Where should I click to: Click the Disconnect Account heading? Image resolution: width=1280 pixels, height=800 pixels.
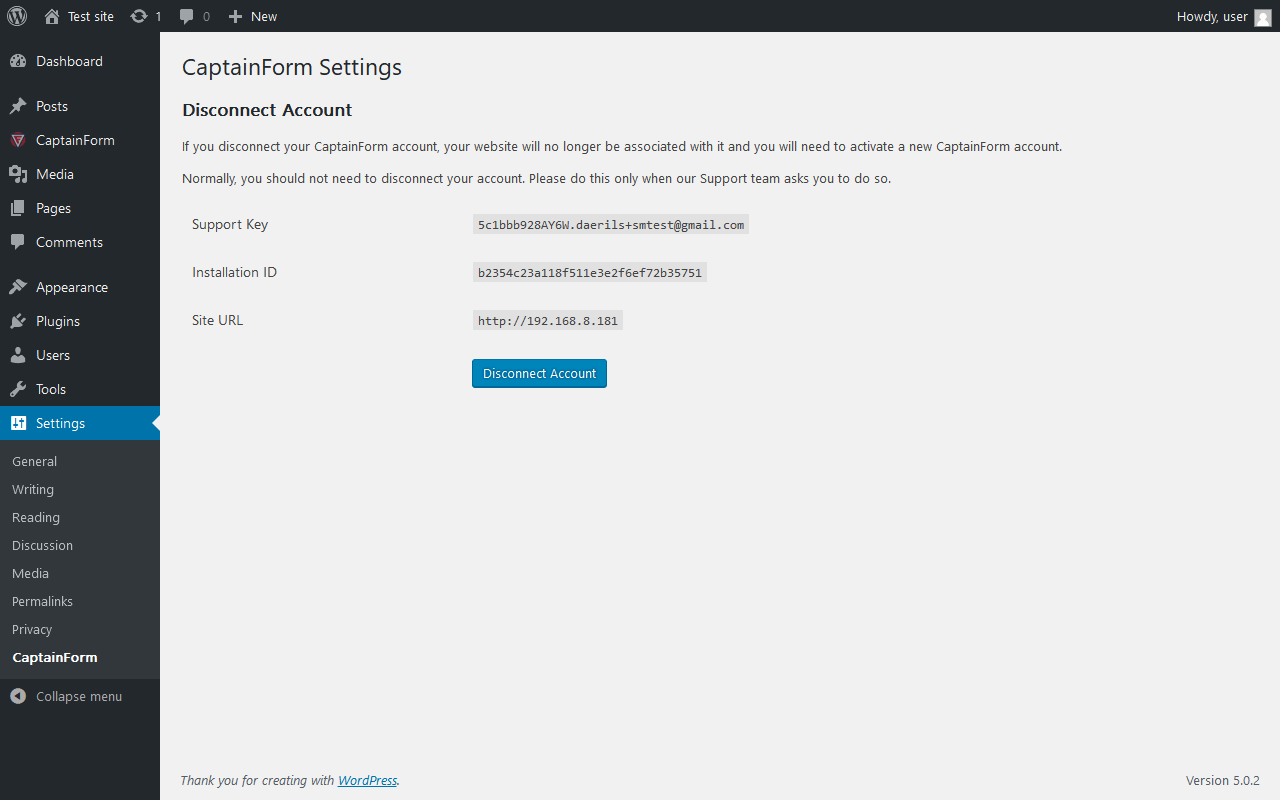(267, 110)
